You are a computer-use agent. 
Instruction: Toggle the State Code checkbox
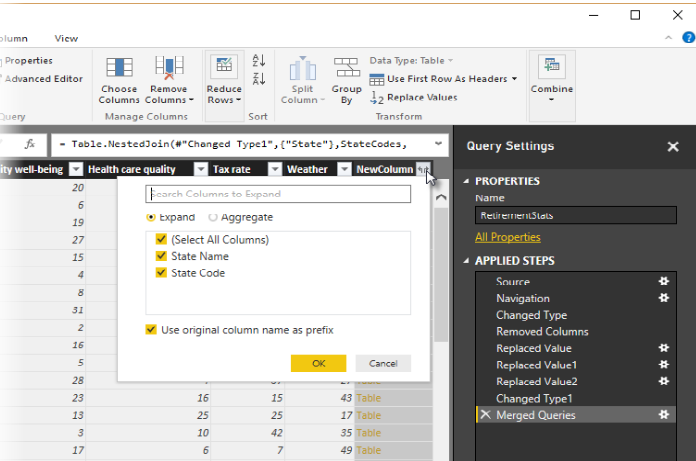tap(161, 273)
